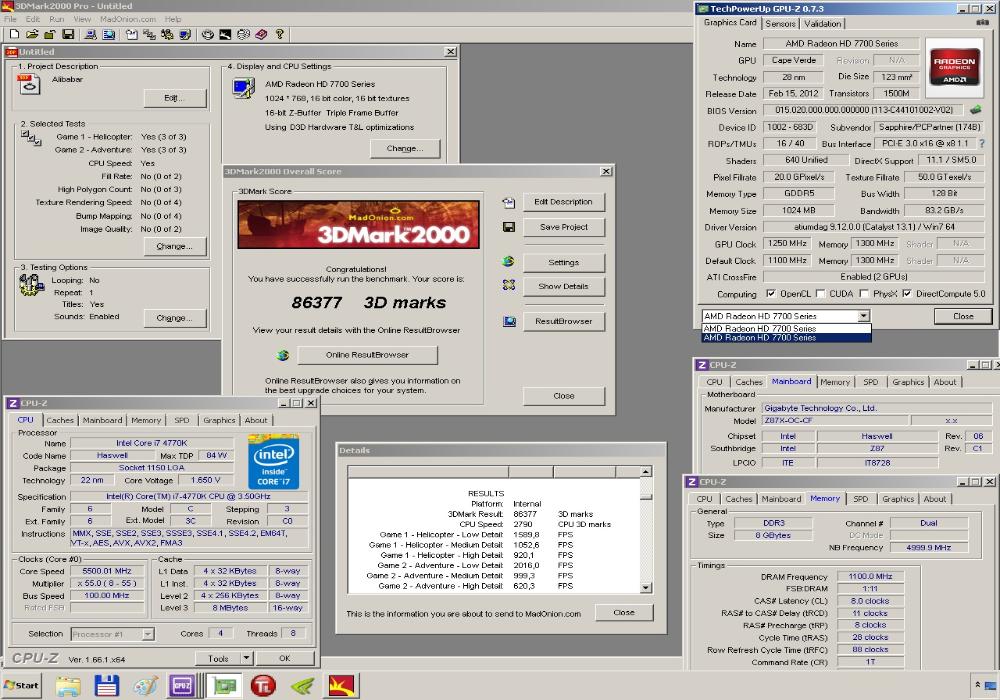
Task: Click monitor icon beside ResultBrowser button
Action: 509,321
